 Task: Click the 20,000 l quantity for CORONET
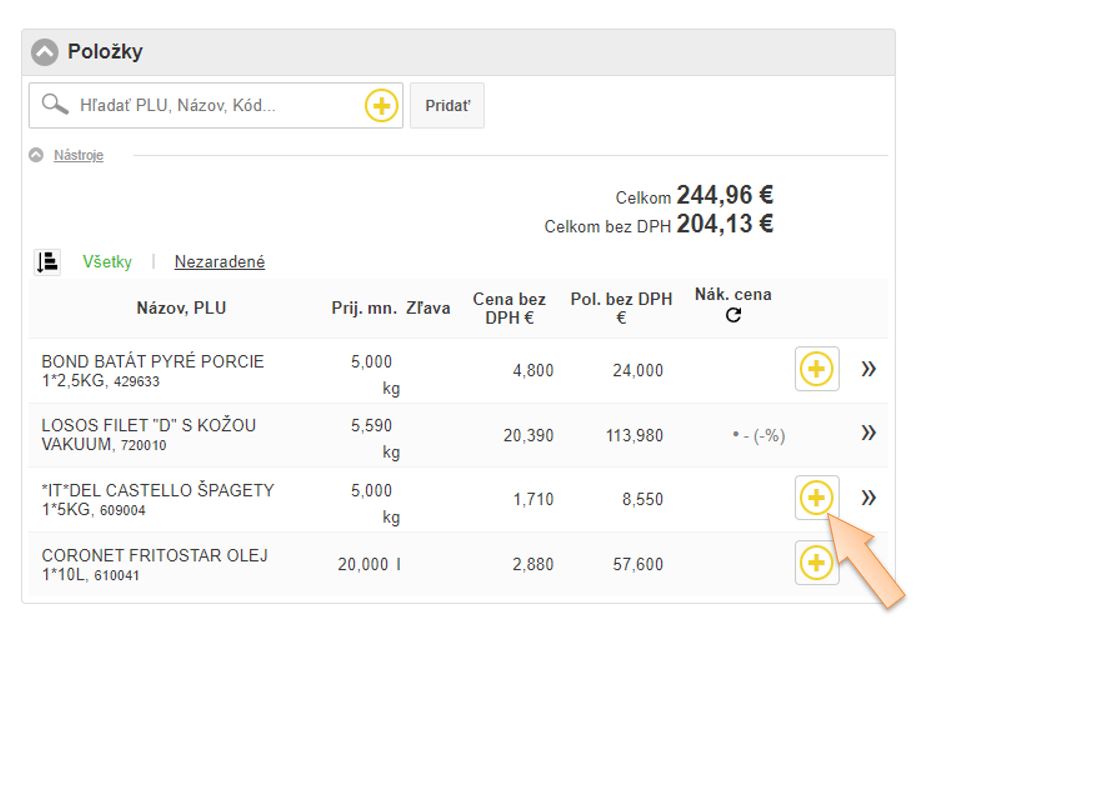tap(368, 565)
